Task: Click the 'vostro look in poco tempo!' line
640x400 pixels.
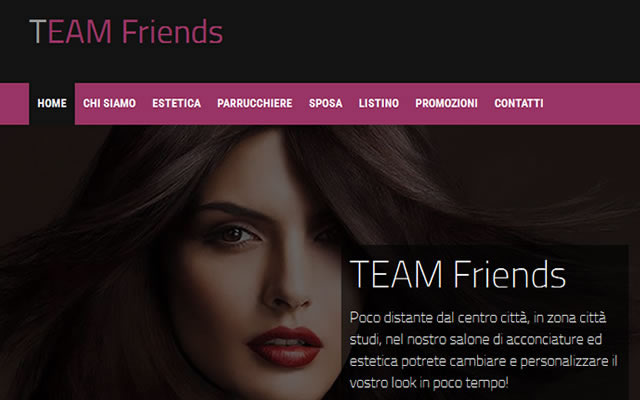Action: (429, 383)
